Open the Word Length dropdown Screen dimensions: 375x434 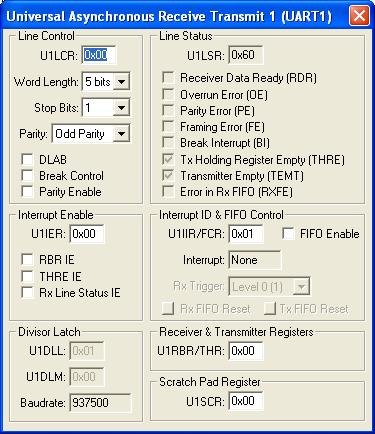[x=121, y=82]
